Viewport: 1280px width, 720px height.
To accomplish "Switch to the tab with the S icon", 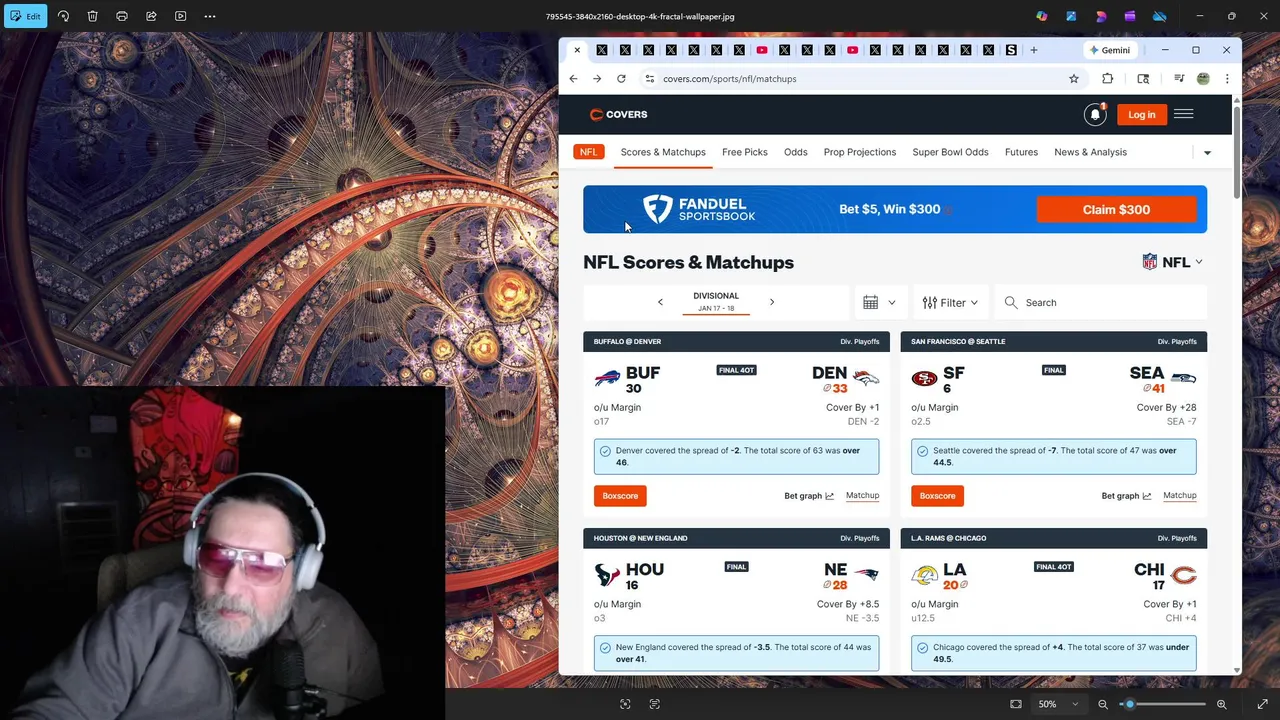I will 1011,50.
